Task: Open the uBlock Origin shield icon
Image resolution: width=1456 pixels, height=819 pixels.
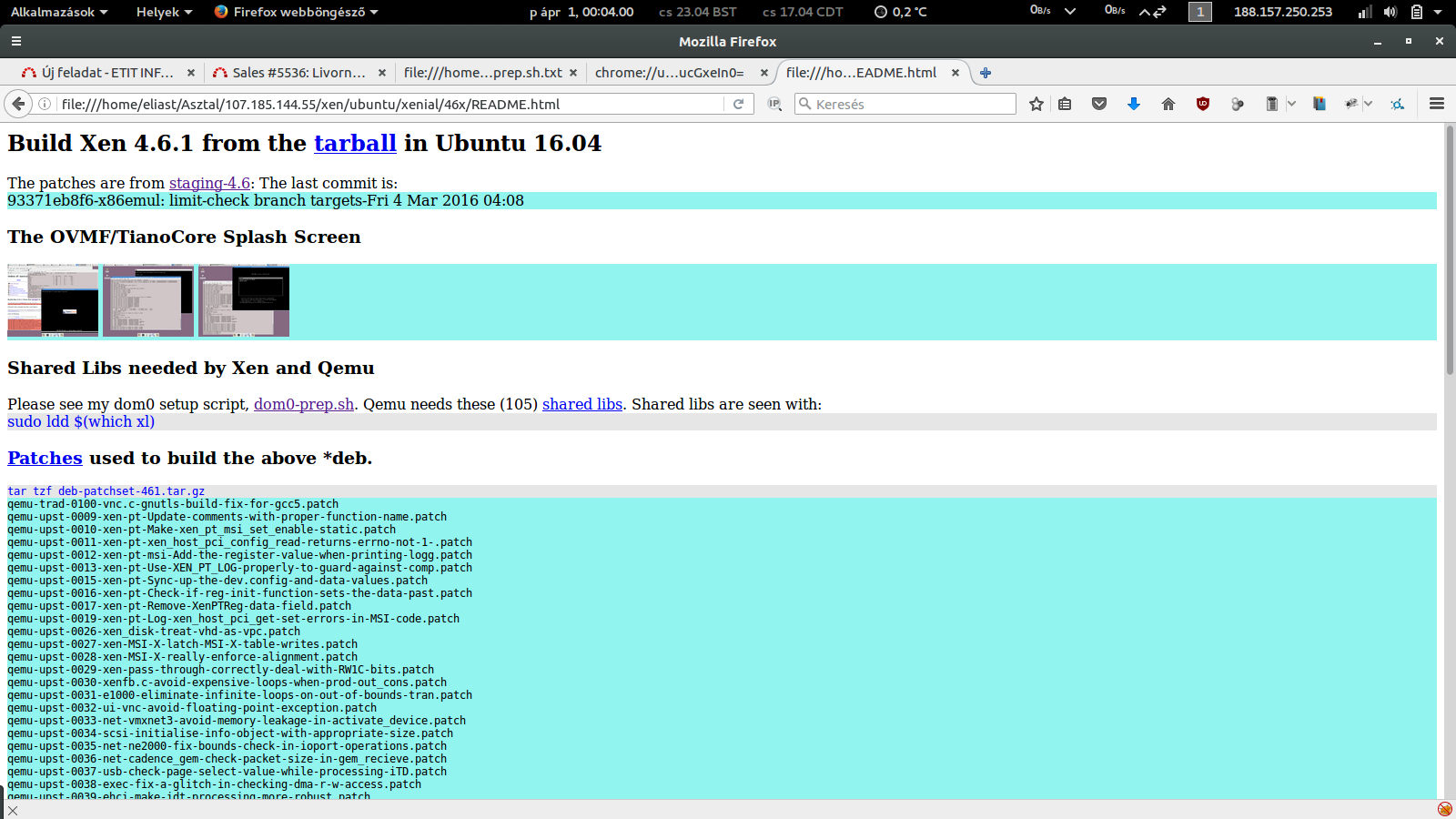Action: pyautogui.click(x=1203, y=104)
